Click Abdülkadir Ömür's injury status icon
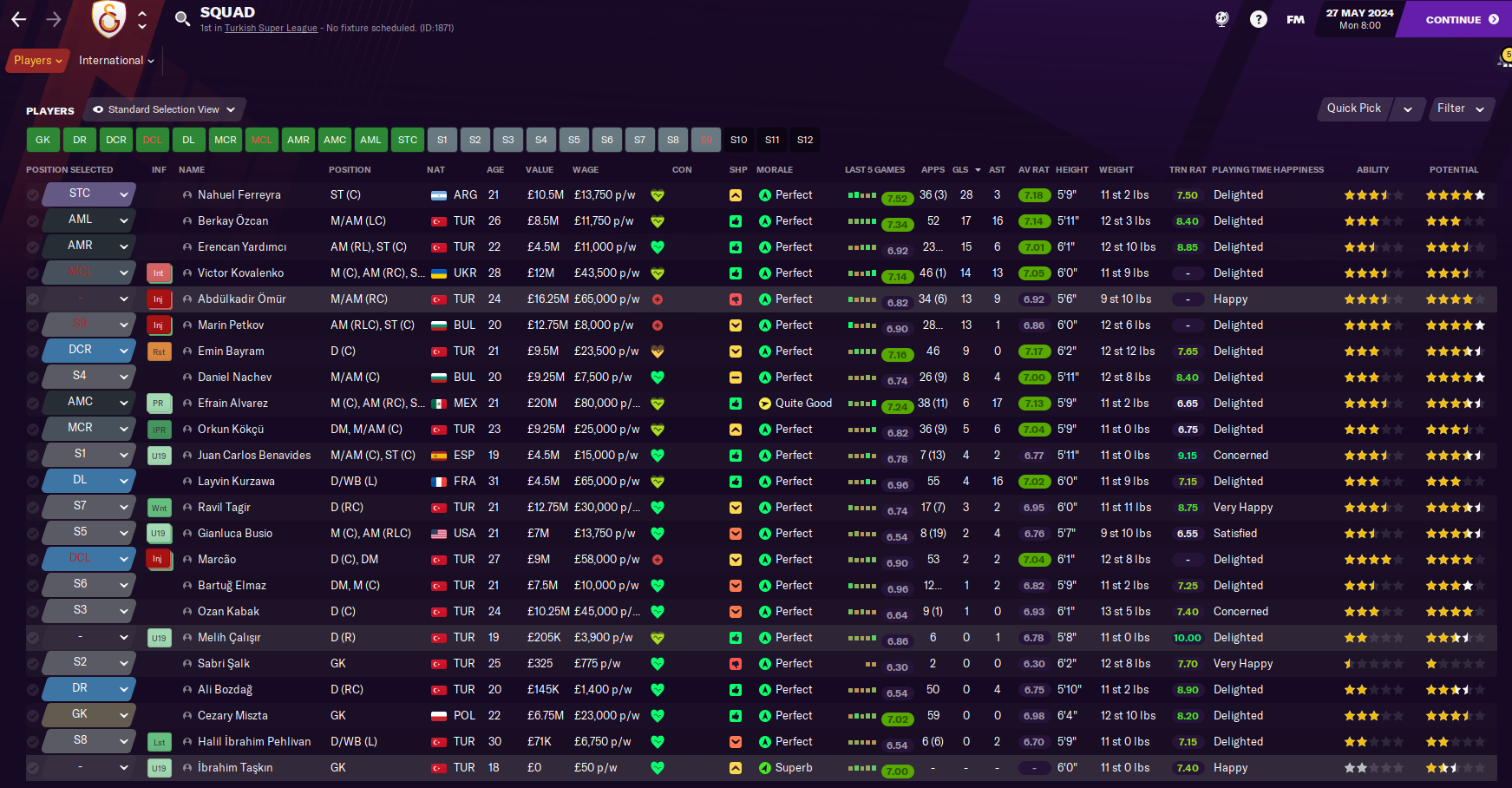Screen dimensions: 1512x788 coord(159,299)
